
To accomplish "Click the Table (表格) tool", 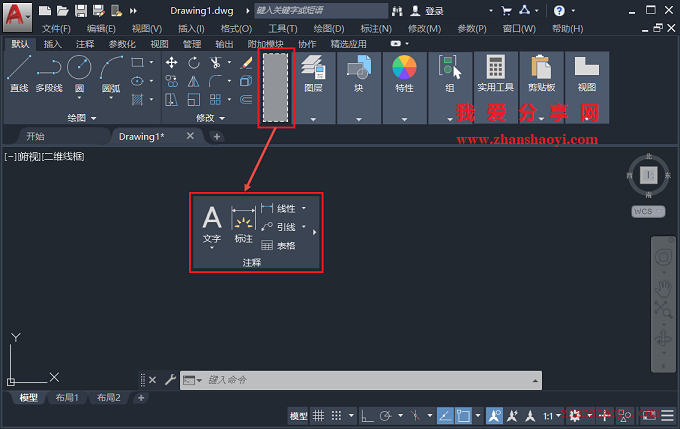I will (x=278, y=246).
